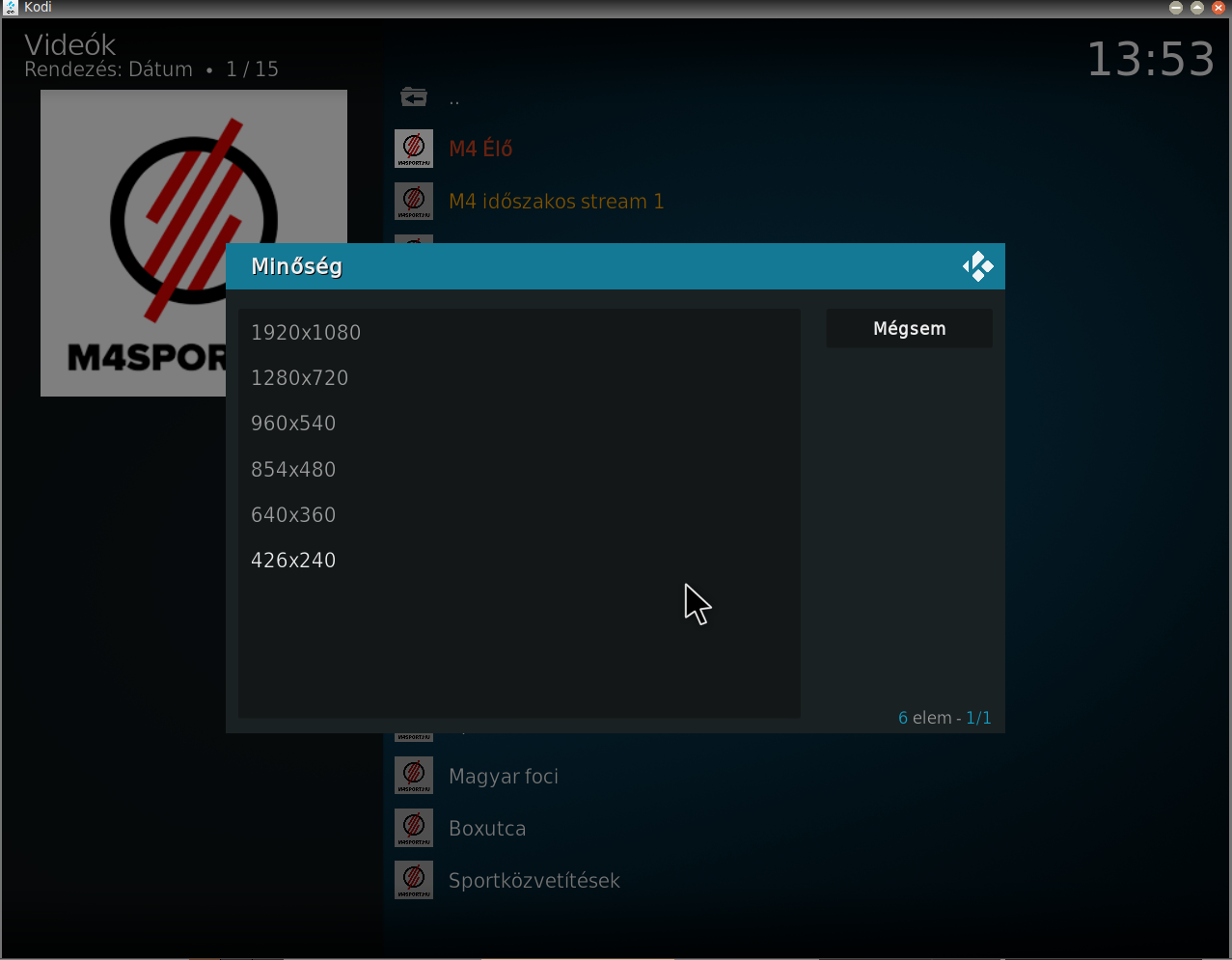Viewport: 1232px width, 960px height.
Task: Click the Videók section heading
Action: 69,44
